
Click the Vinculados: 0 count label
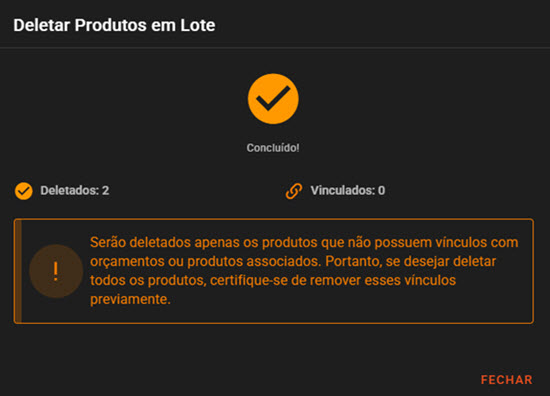[348, 190]
